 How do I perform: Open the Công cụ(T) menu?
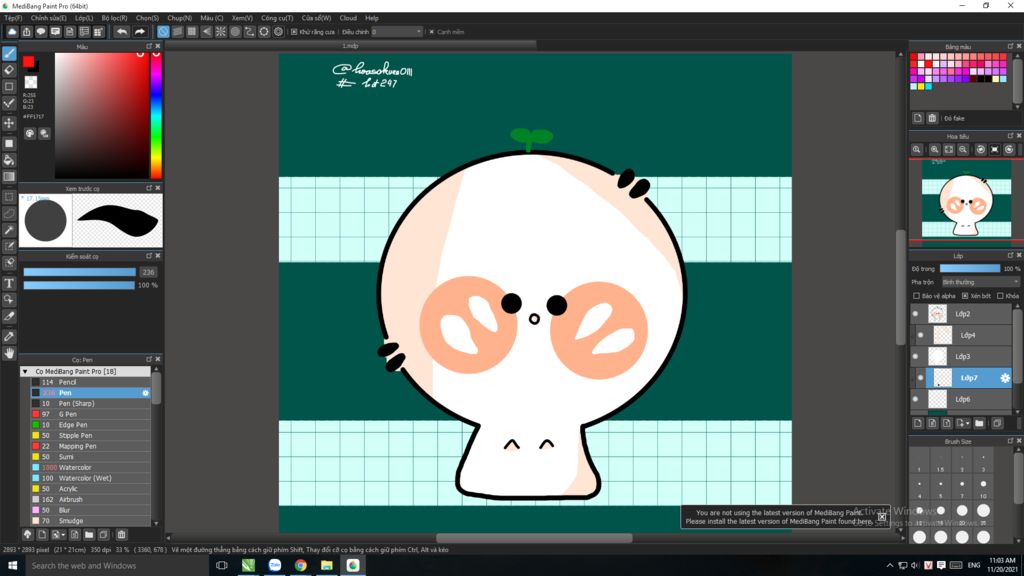pyautogui.click(x=277, y=18)
